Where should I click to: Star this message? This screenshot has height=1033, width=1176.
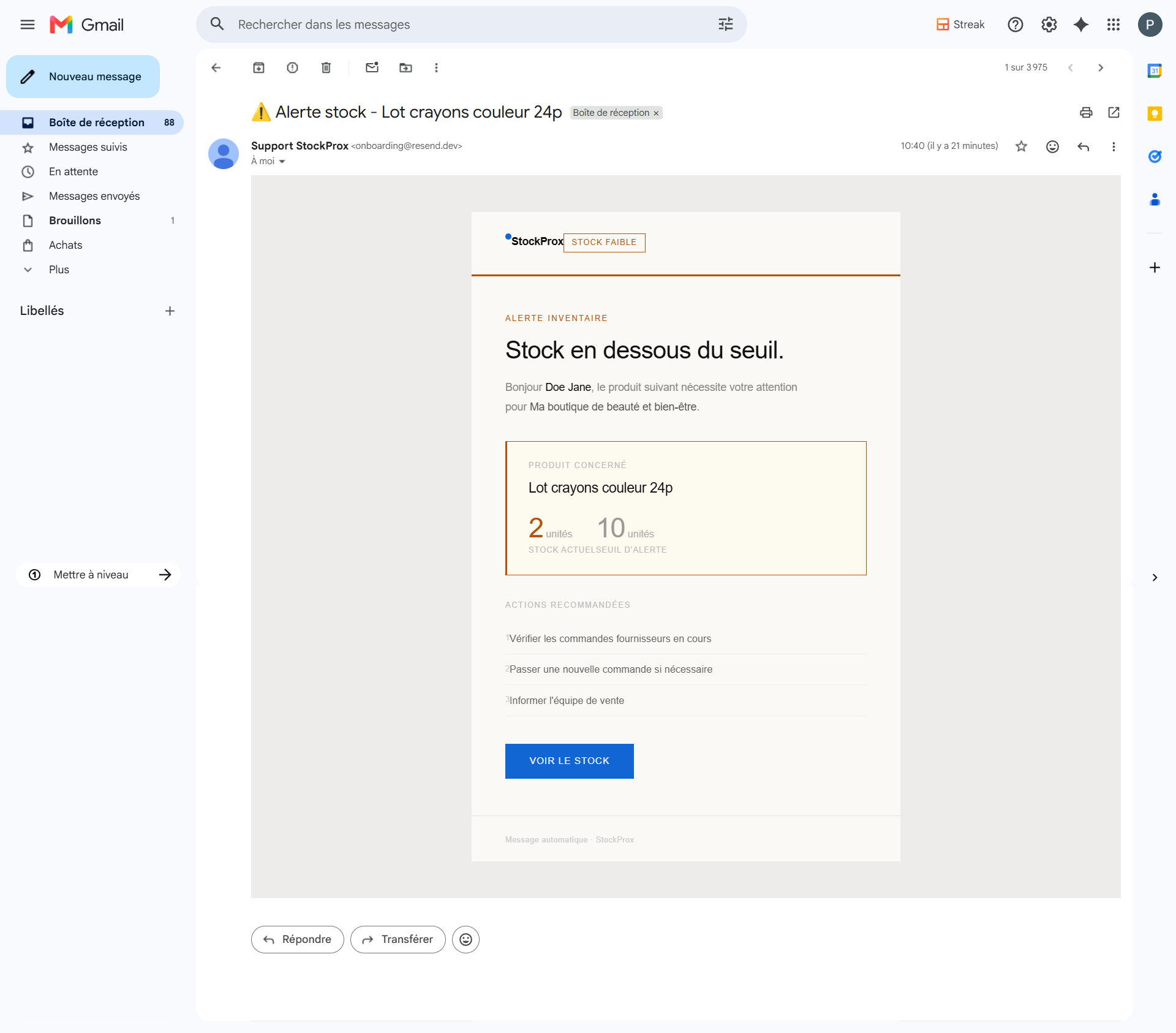point(1021,146)
